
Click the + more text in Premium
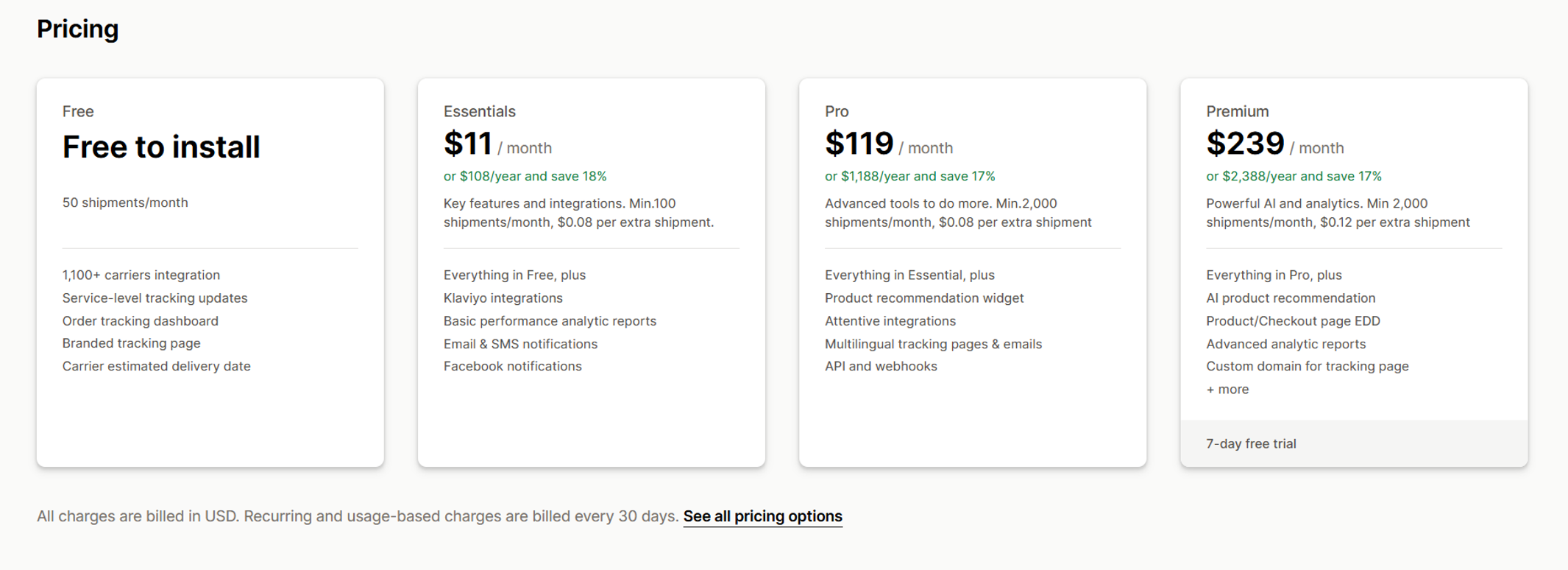point(1227,390)
